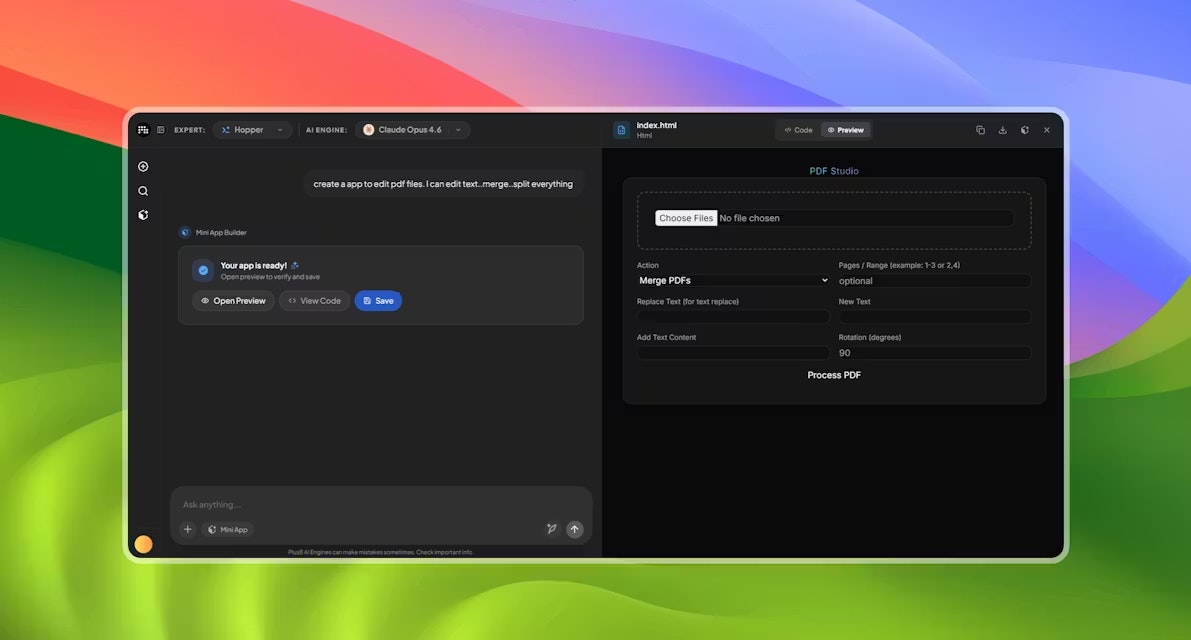Send message with the up arrow button
Screen dimensions: 1191x640
coord(574,529)
